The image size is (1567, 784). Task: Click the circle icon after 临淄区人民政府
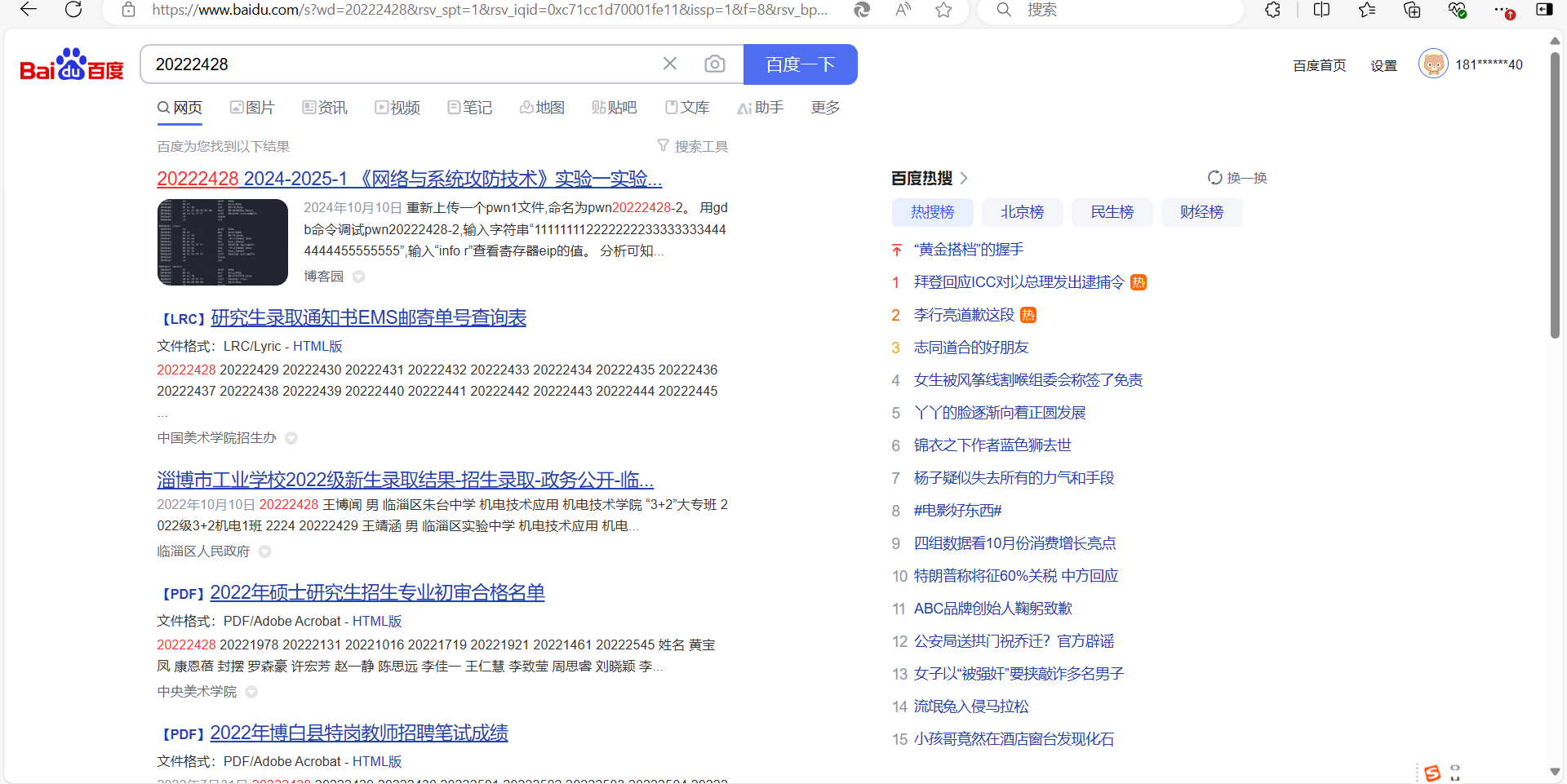coord(264,551)
